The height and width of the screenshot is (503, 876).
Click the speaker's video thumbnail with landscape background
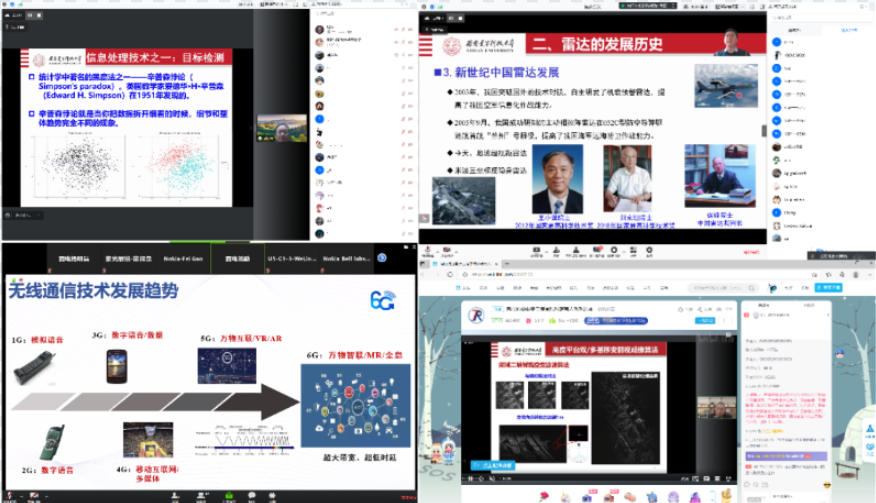[281, 129]
